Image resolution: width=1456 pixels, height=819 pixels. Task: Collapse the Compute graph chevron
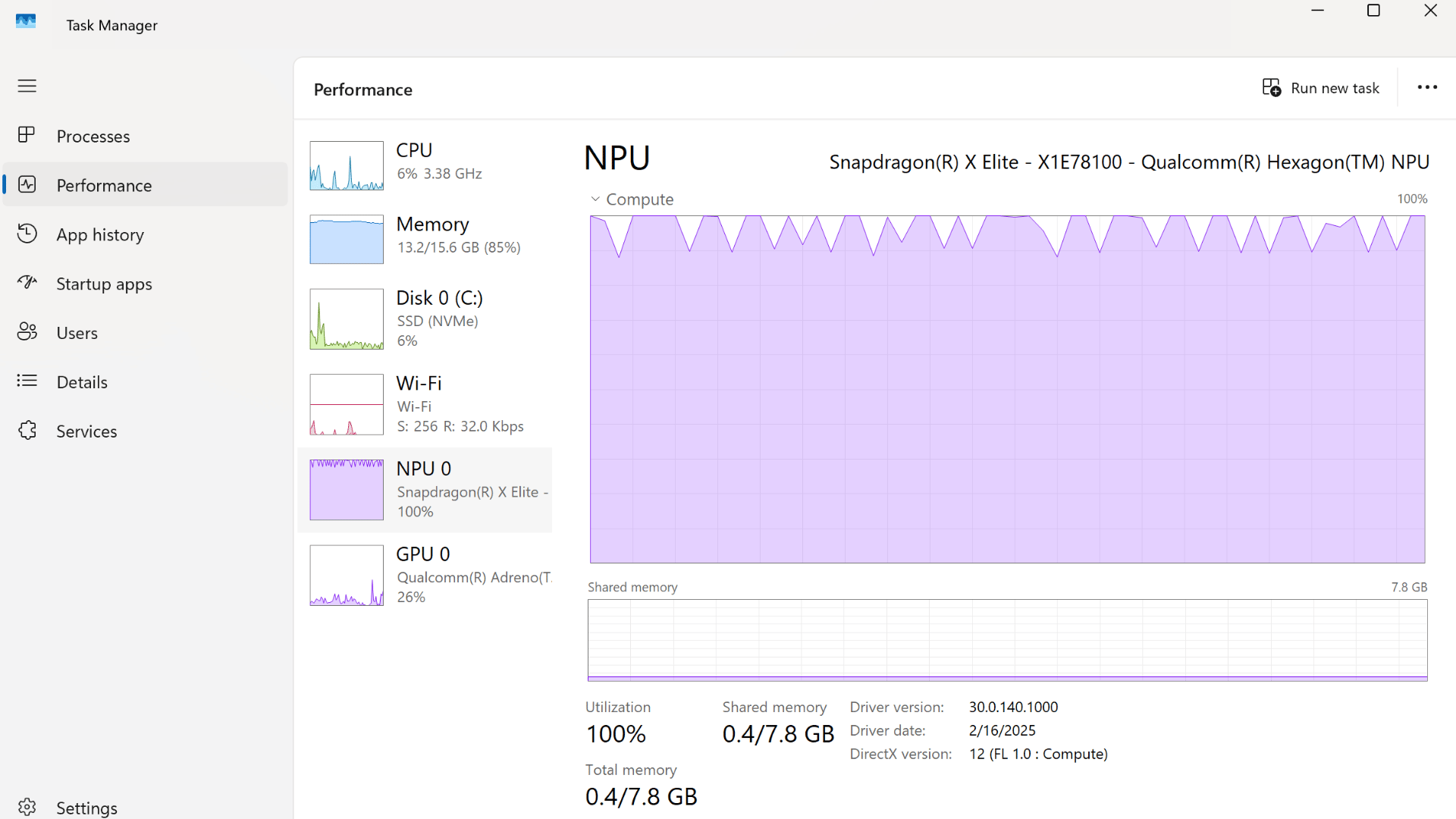(595, 199)
